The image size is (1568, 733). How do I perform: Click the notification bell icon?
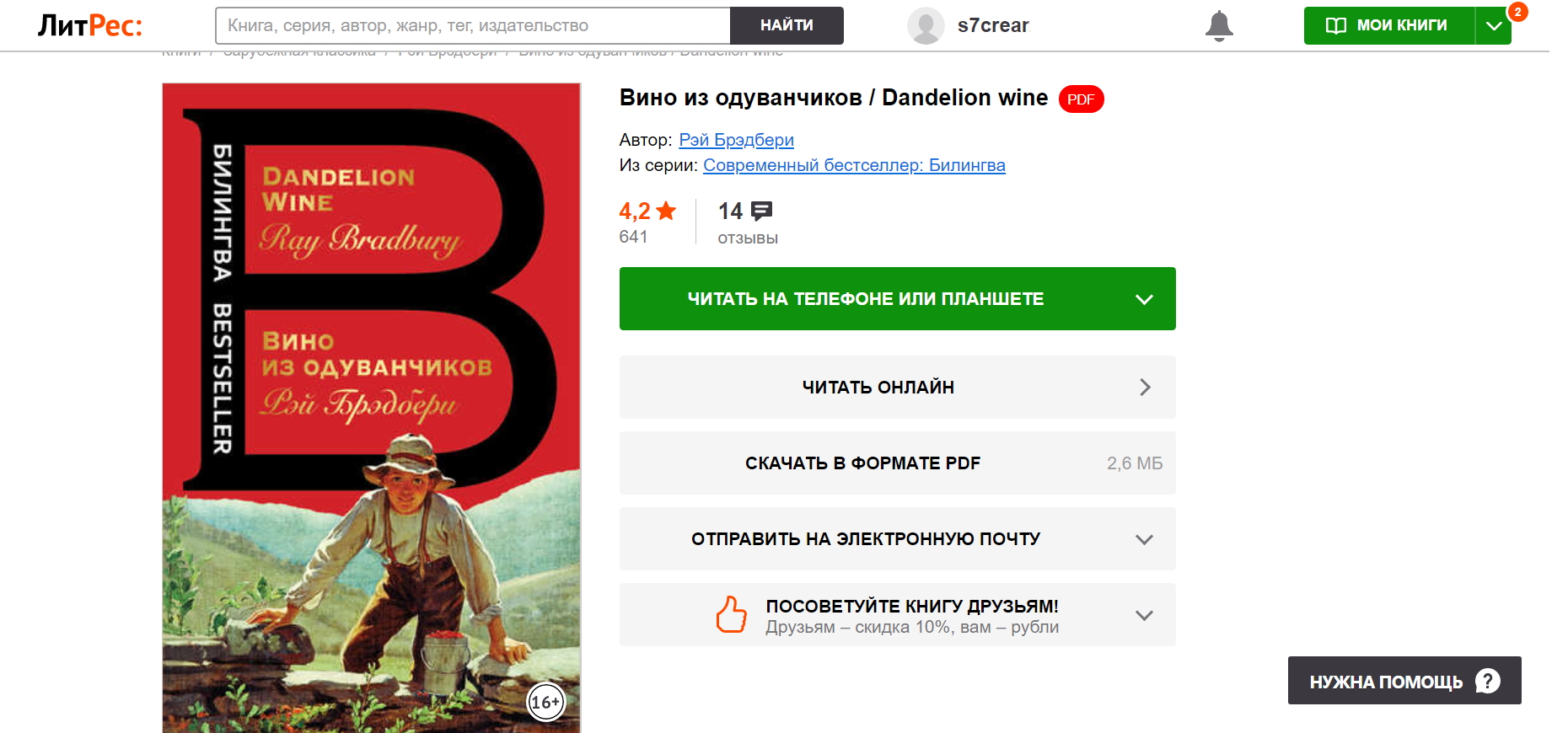[1219, 26]
